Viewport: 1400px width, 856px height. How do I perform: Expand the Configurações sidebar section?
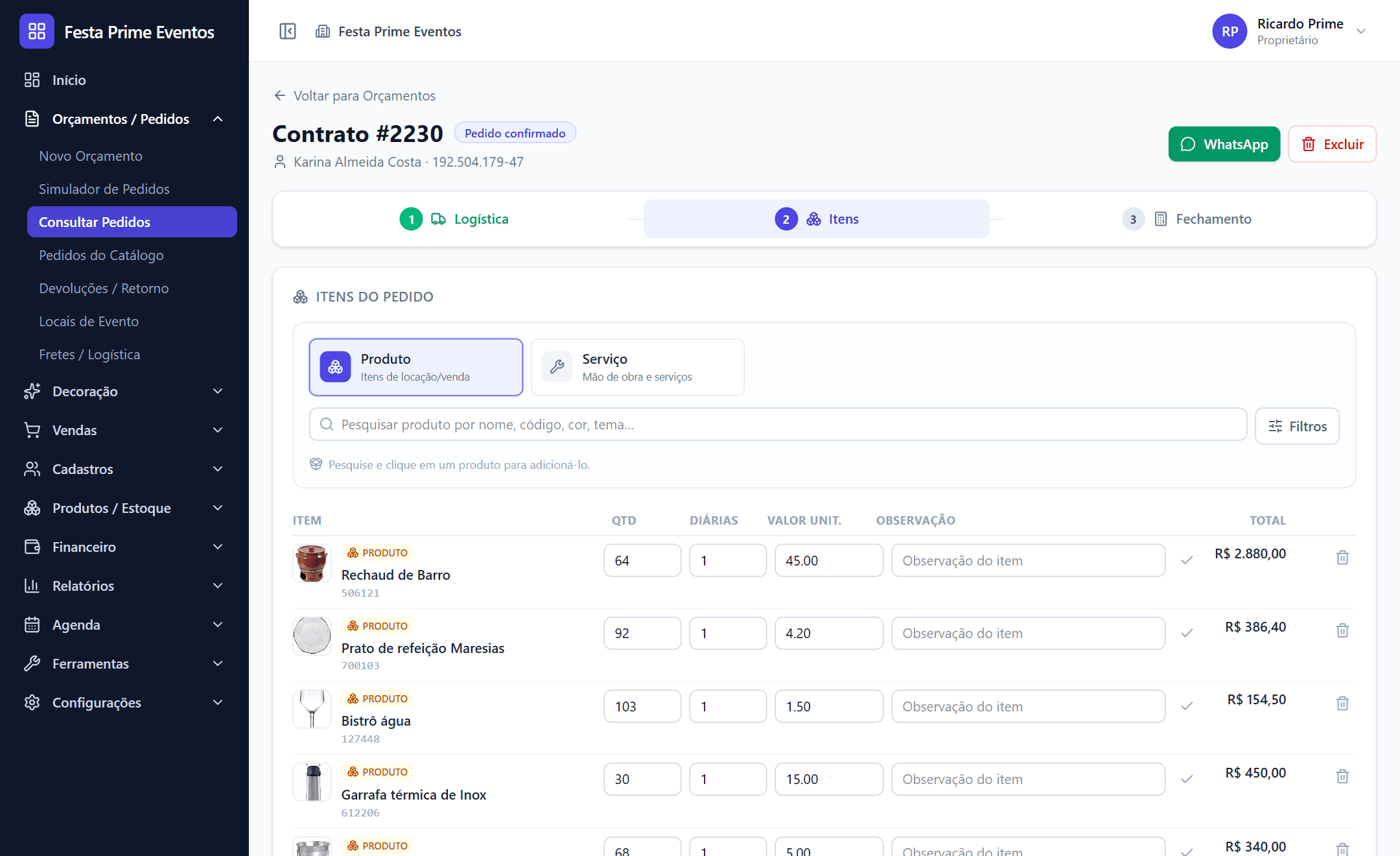(x=218, y=702)
